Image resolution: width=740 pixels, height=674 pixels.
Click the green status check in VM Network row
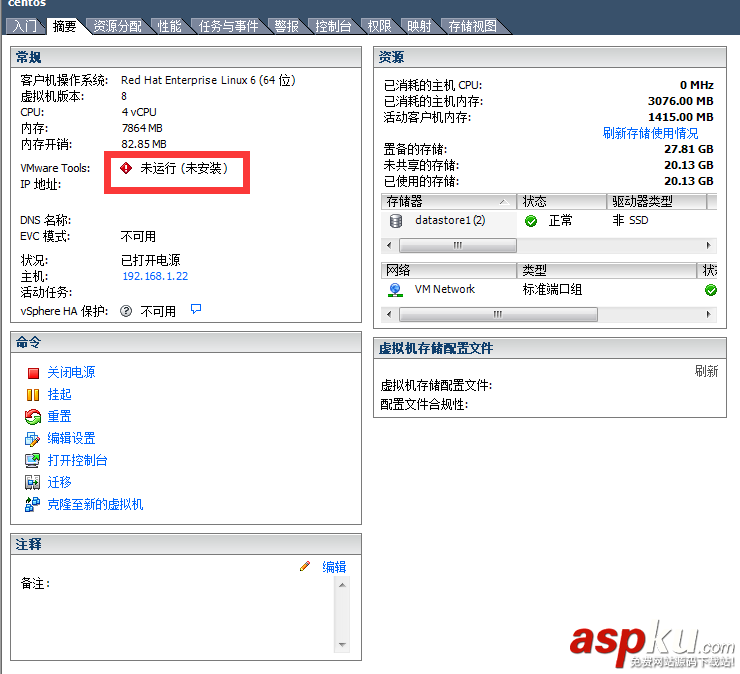tap(711, 290)
